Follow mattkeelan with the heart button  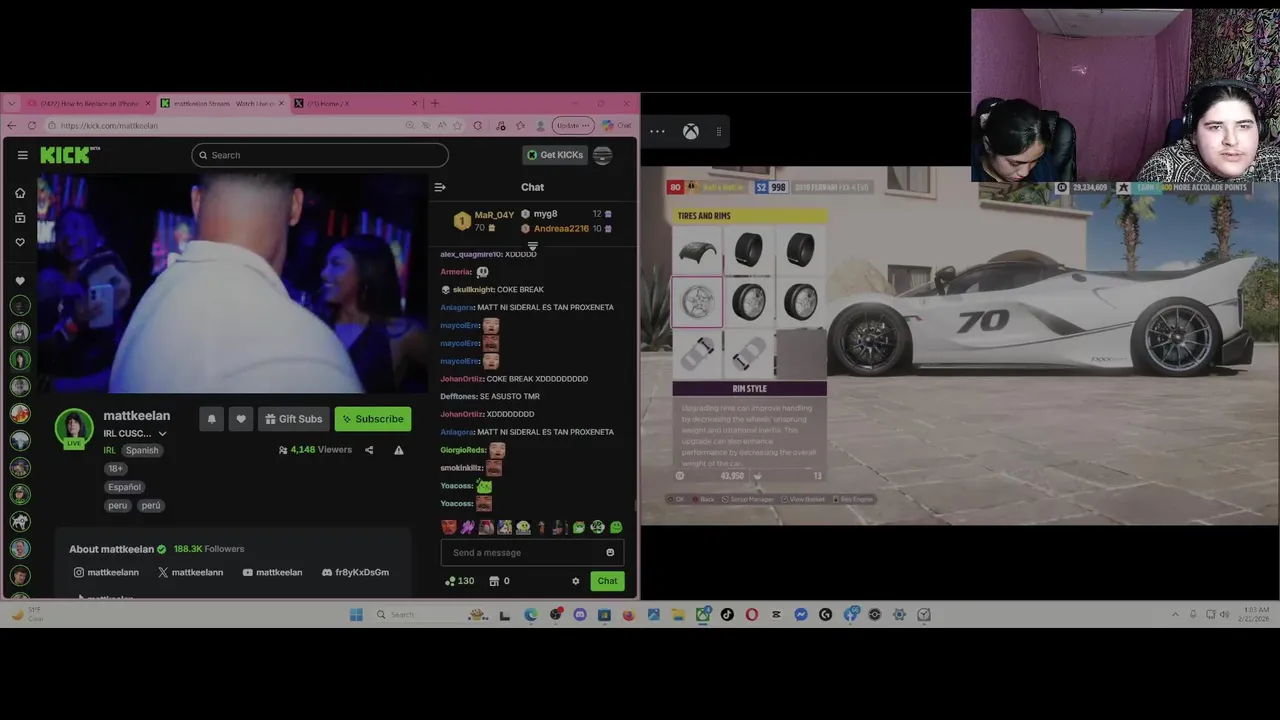pyautogui.click(x=240, y=419)
